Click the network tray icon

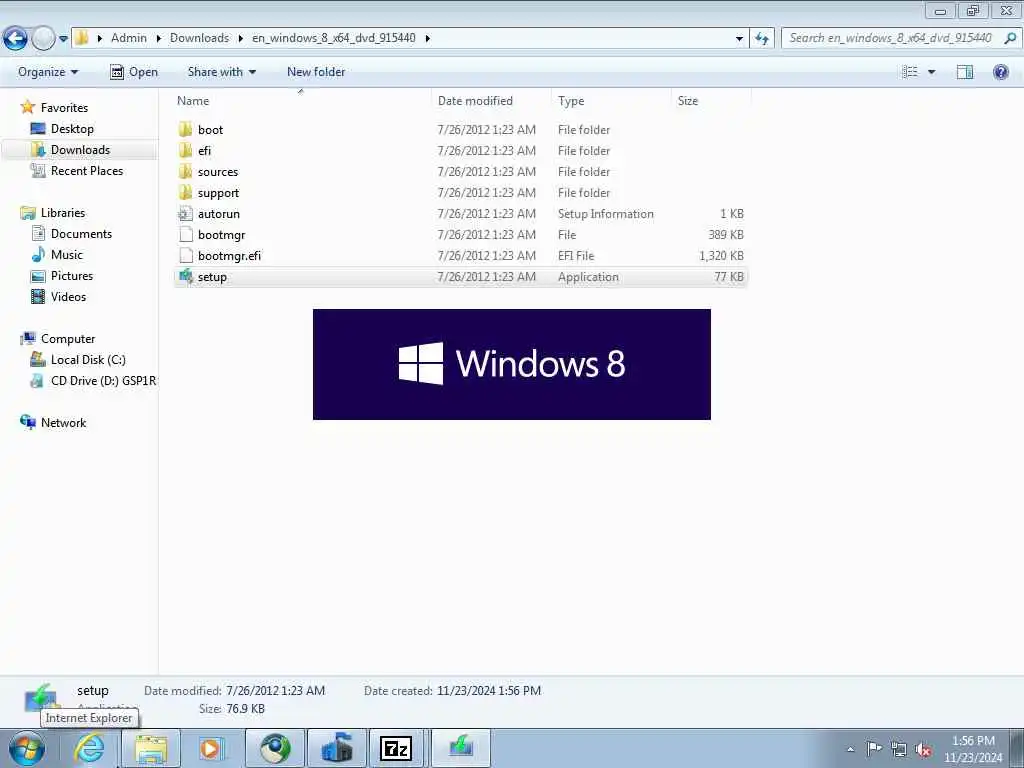tap(899, 749)
